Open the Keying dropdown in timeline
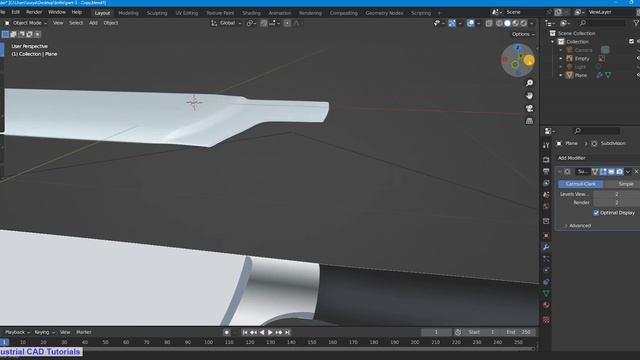 click(x=44, y=332)
